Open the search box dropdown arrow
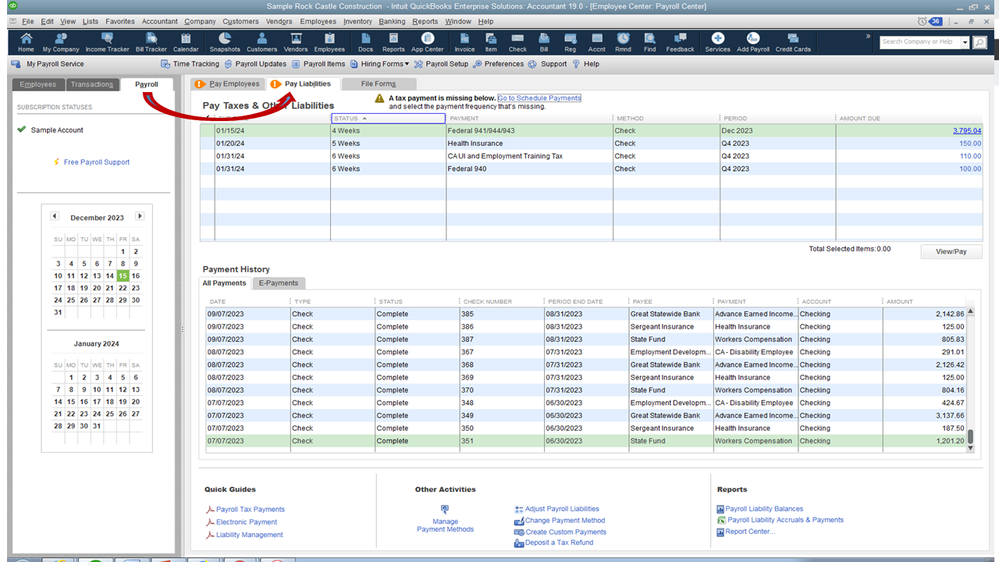This screenshot has height=562, width=999. coord(965,43)
